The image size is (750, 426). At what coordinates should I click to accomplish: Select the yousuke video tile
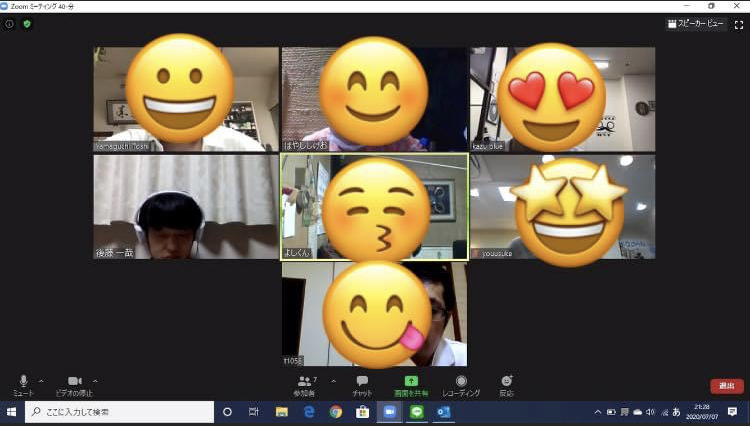pos(562,207)
